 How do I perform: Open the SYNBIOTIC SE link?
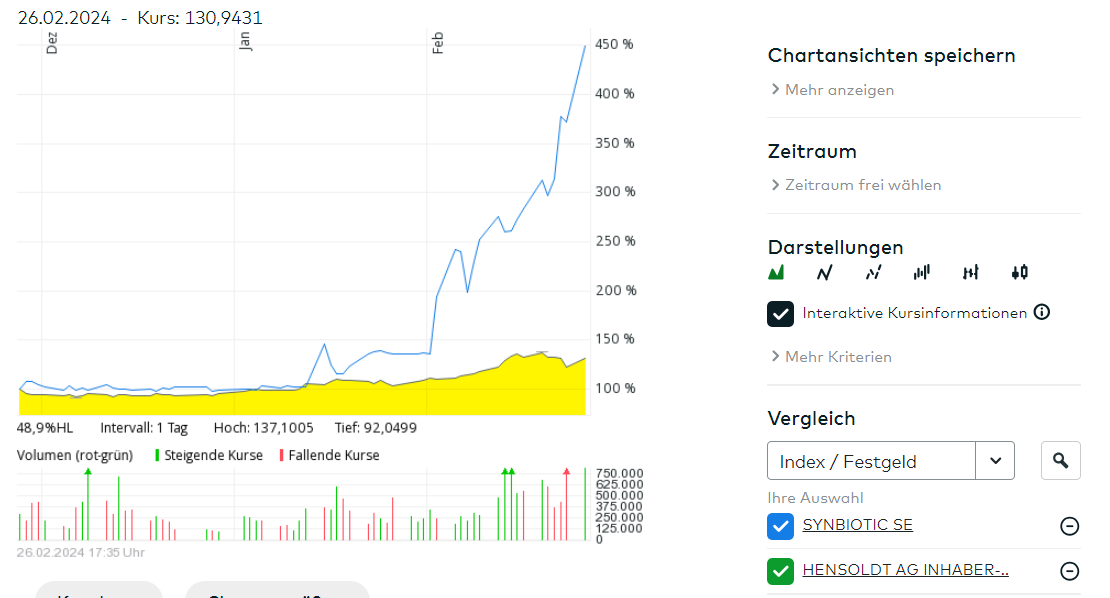click(x=857, y=525)
